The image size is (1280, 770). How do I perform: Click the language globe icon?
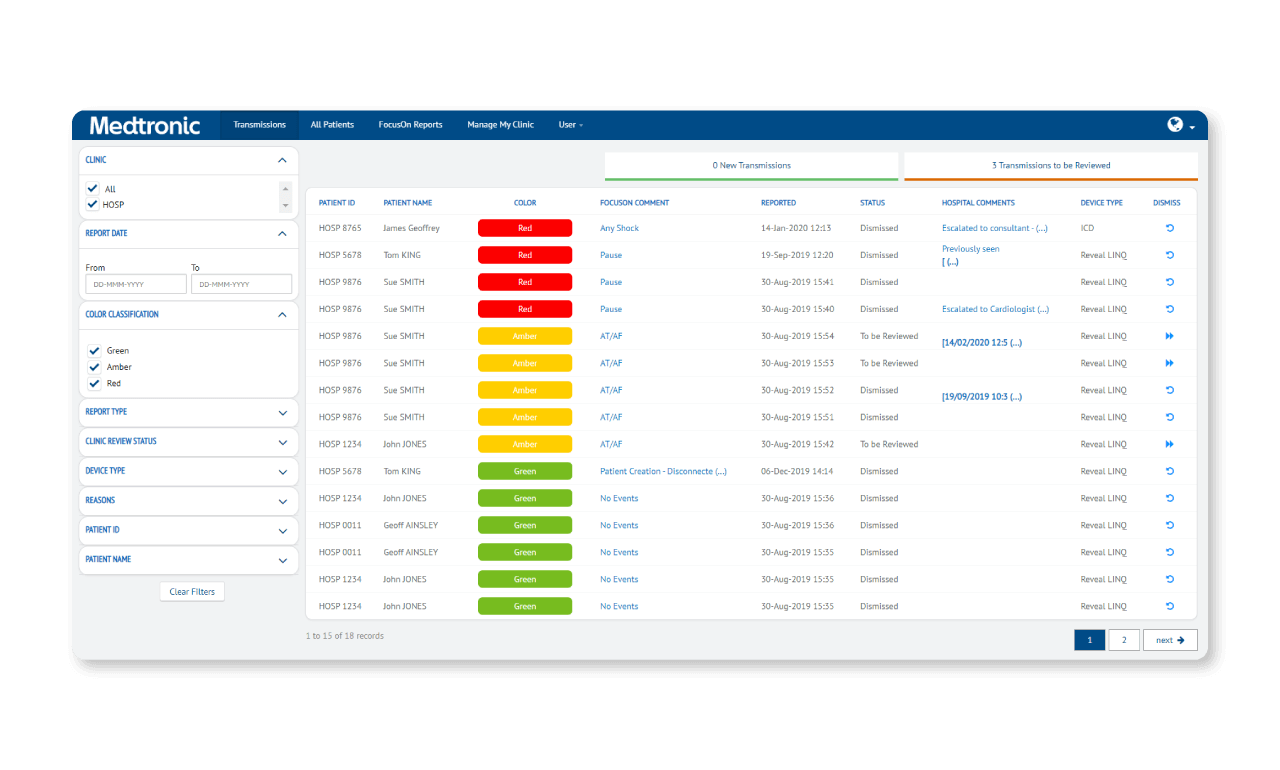point(1174,124)
